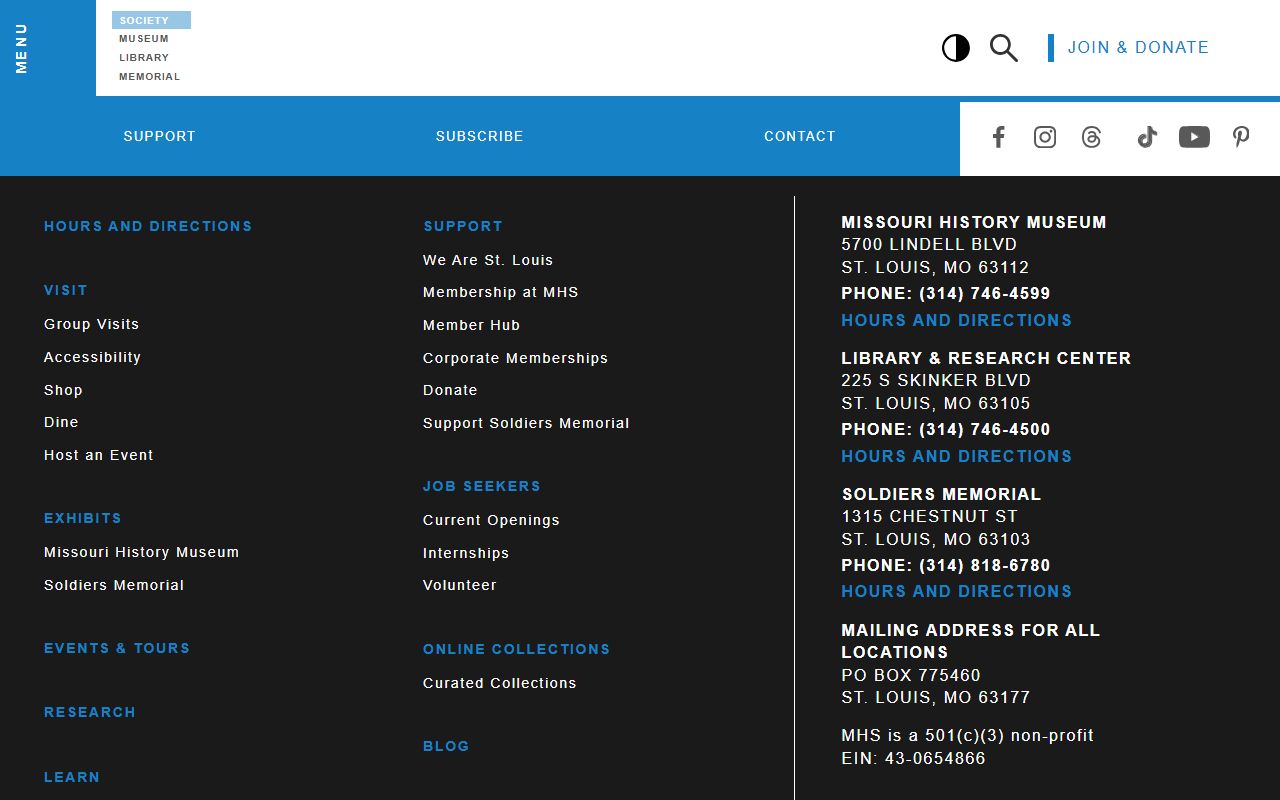The image size is (1280, 800).
Task: Click the 1315 Chestnut St address
Action: (x=929, y=517)
